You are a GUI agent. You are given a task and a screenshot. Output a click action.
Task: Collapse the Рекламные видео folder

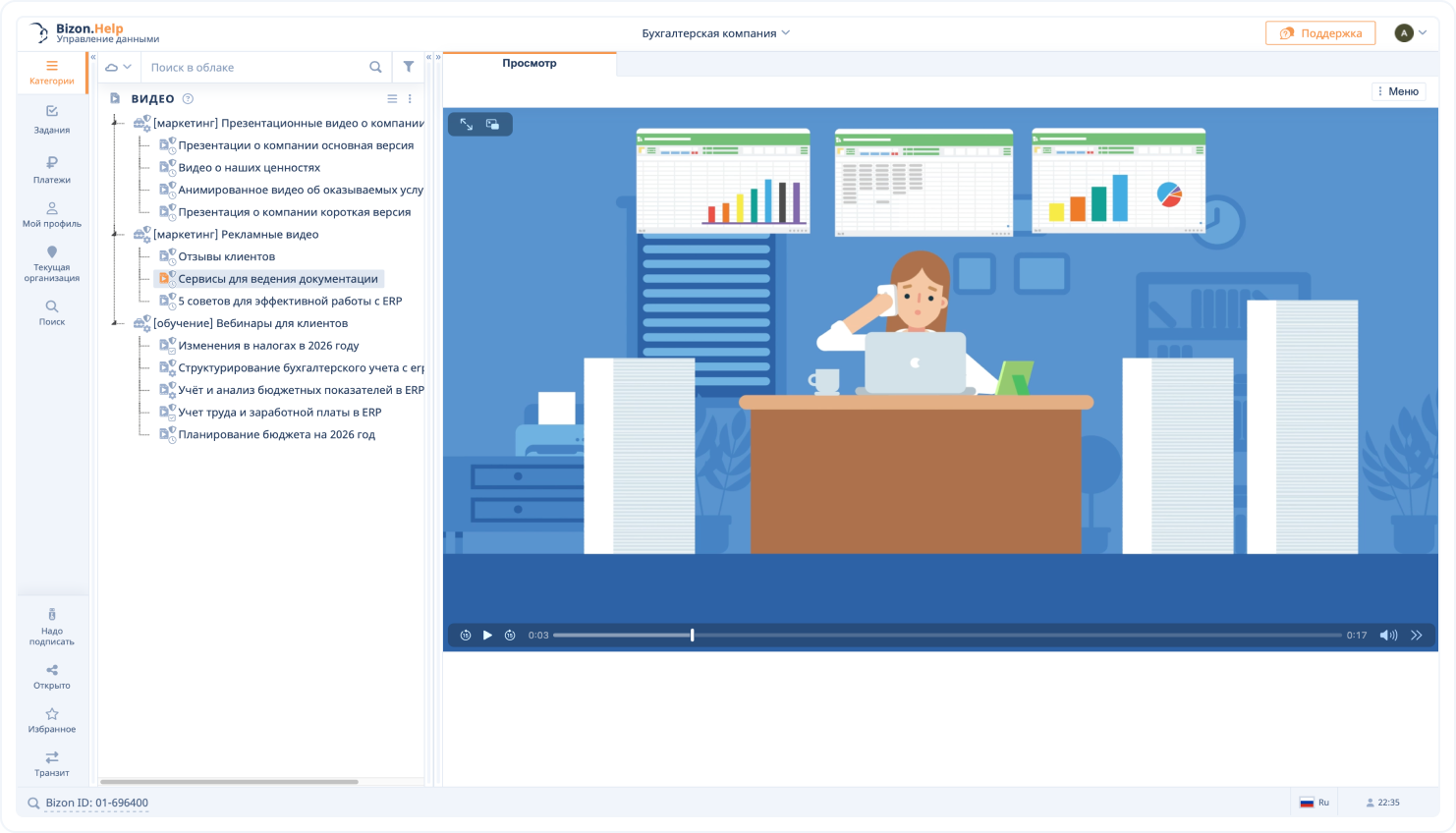click(117, 235)
